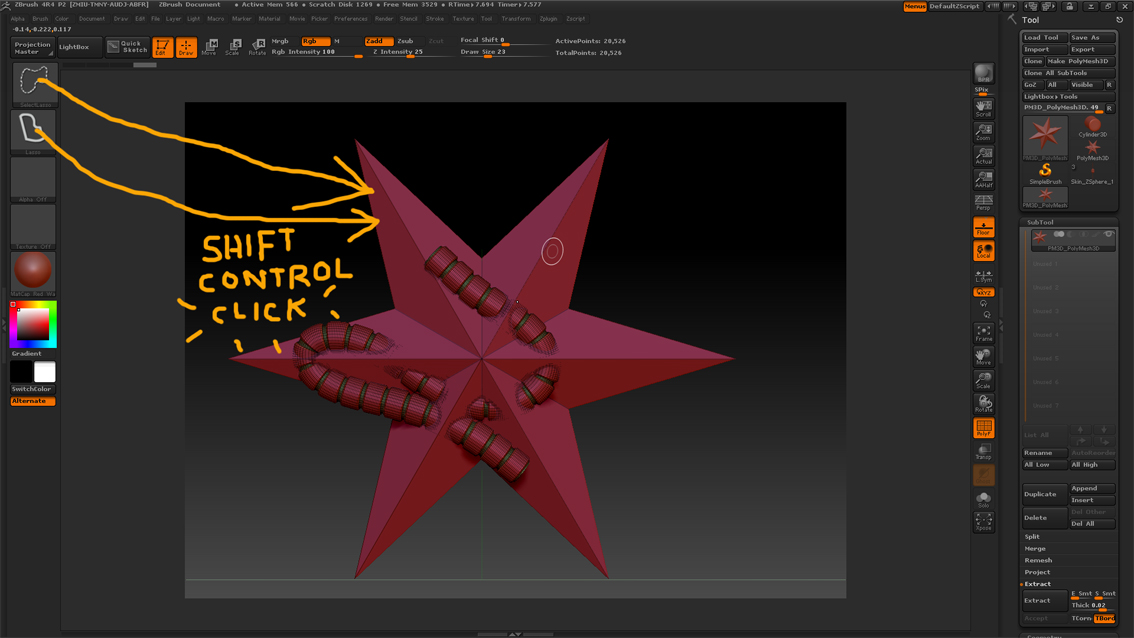Toggle PolyF polyframe display
Viewport: 1134px width, 638px height.
click(x=984, y=428)
